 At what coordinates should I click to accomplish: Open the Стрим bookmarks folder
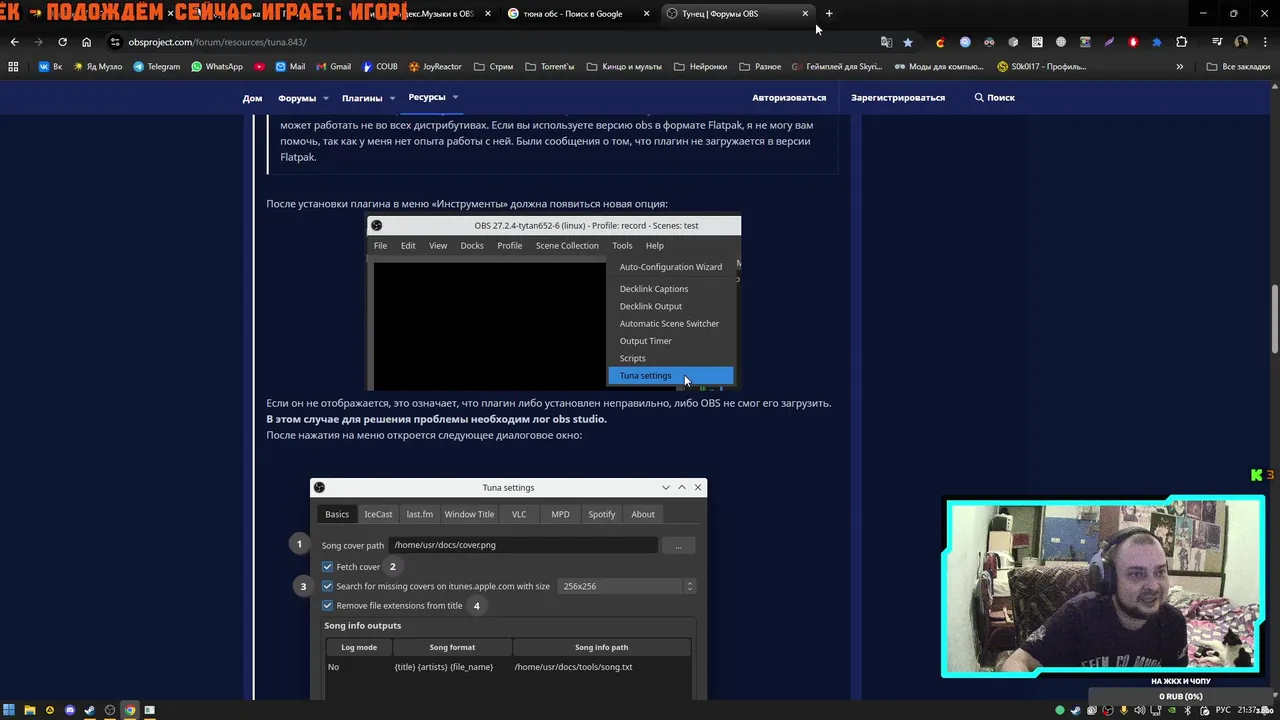493,67
